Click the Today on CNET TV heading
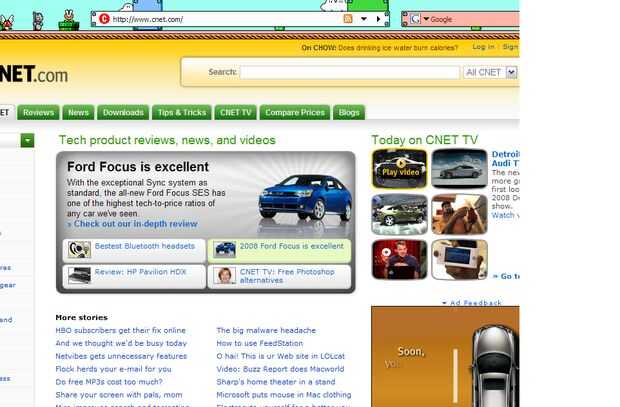This screenshot has height=407, width=620. 424,140
